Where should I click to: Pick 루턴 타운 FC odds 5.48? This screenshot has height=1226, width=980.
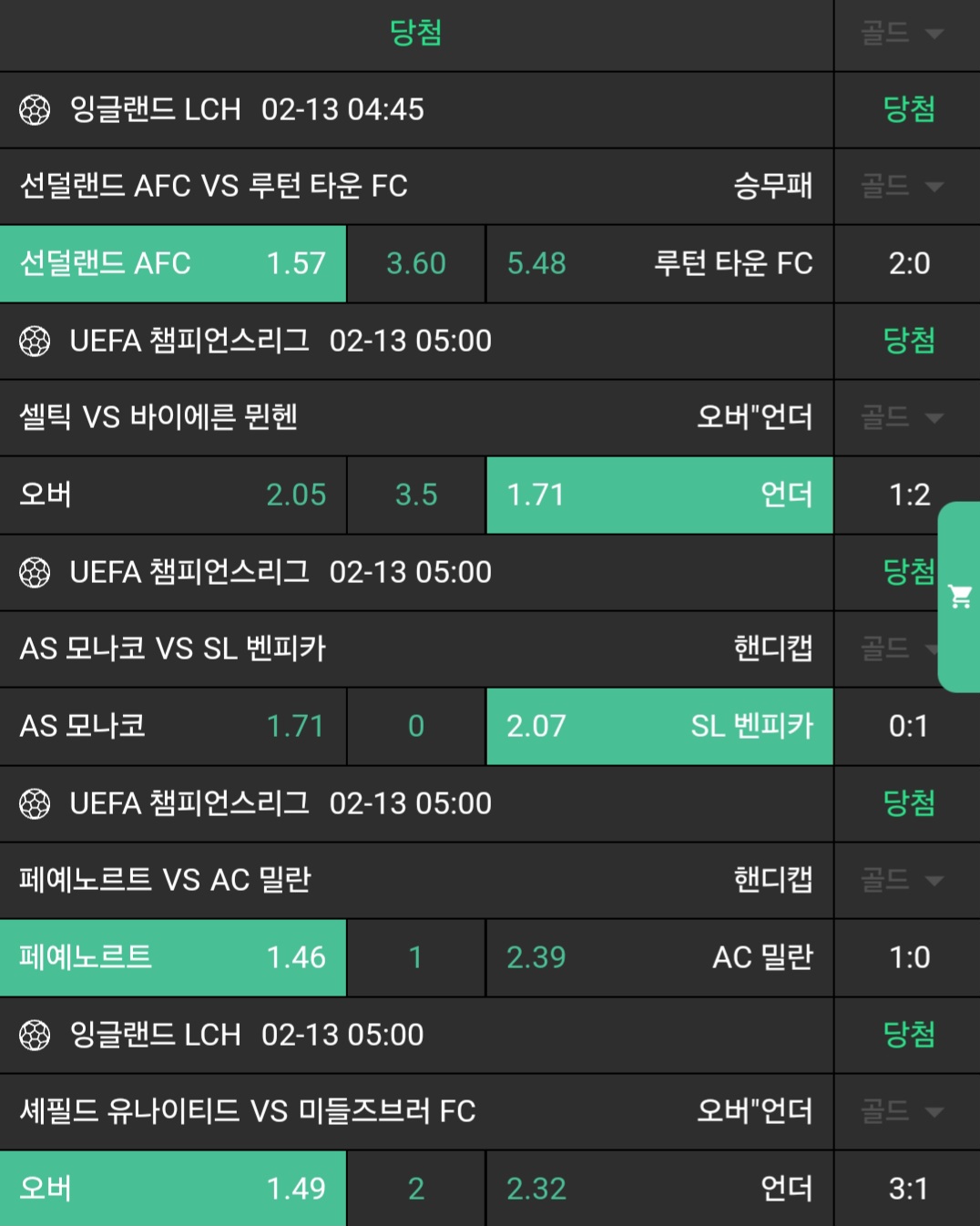tap(659, 264)
